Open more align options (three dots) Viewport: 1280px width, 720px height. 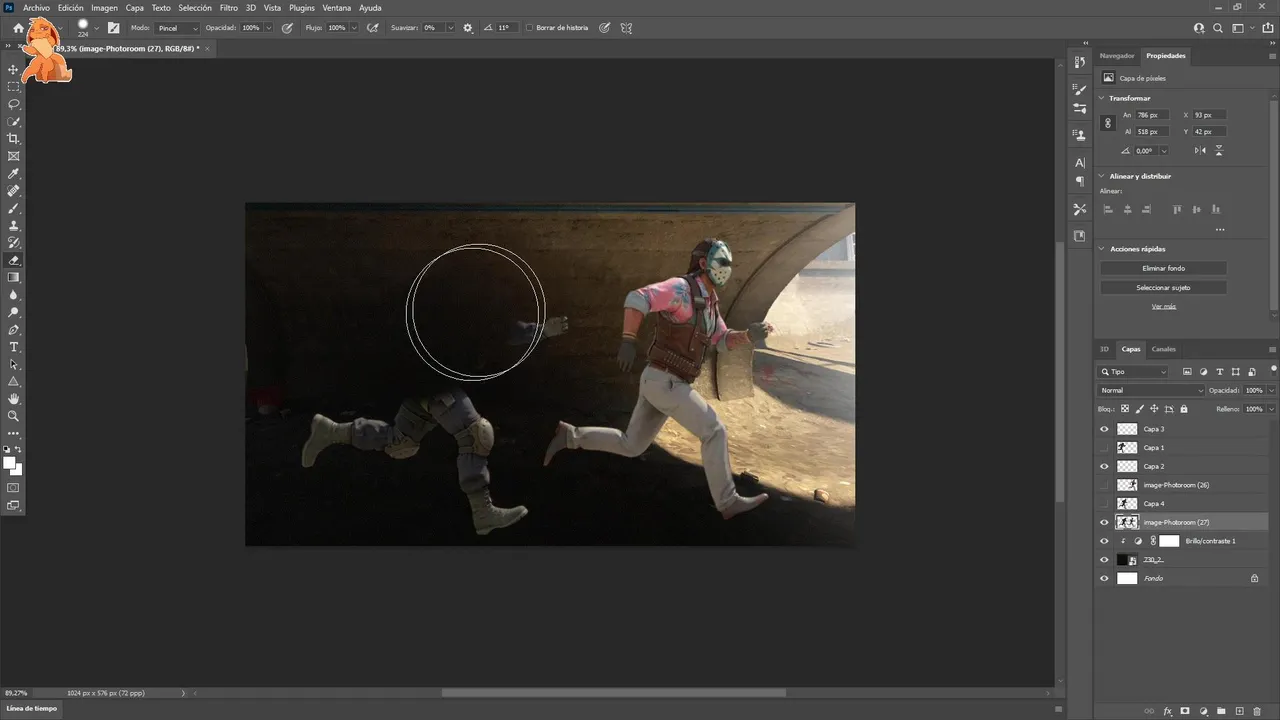(x=1220, y=230)
